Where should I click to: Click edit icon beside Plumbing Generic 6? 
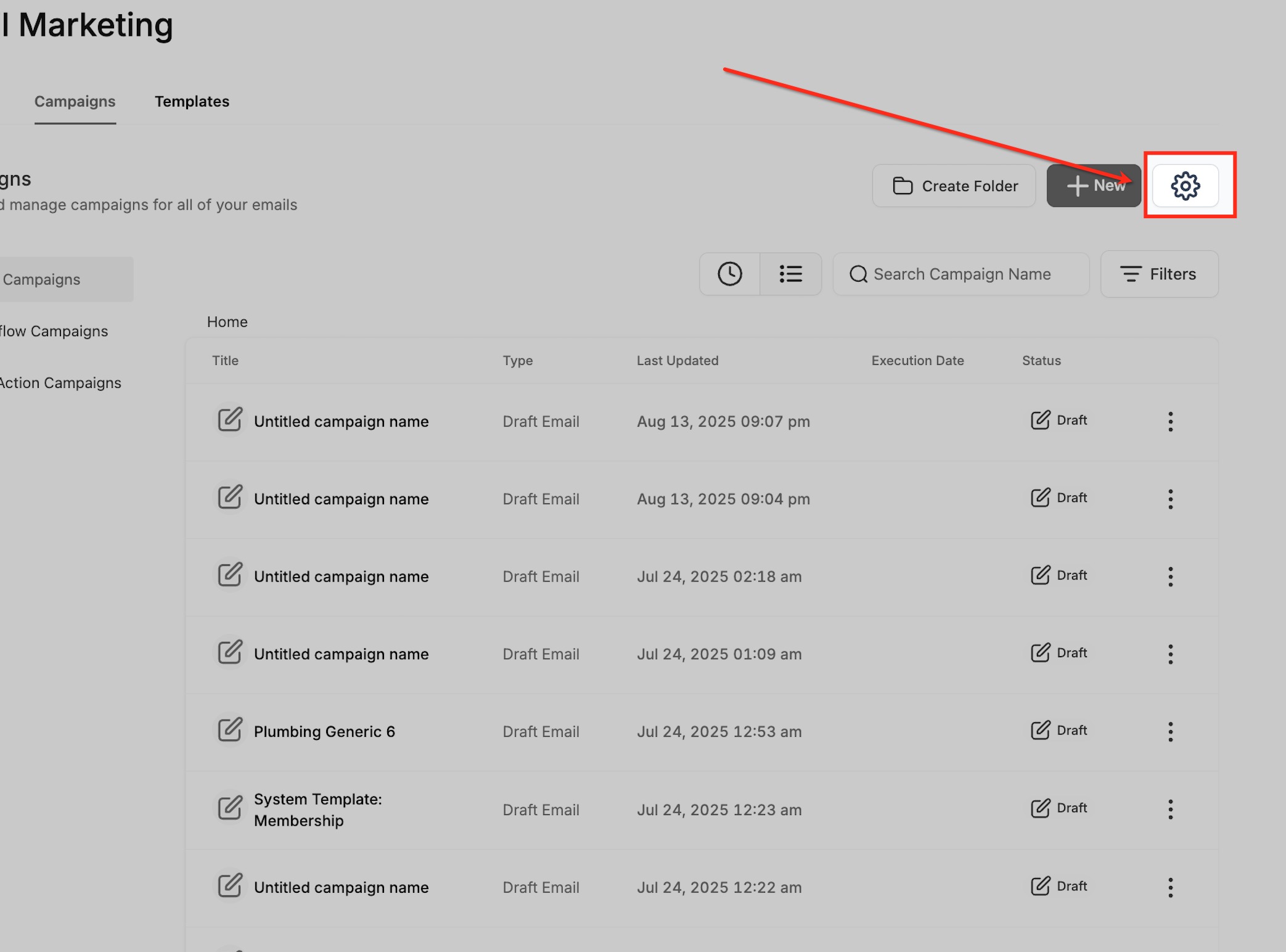(230, 730)
